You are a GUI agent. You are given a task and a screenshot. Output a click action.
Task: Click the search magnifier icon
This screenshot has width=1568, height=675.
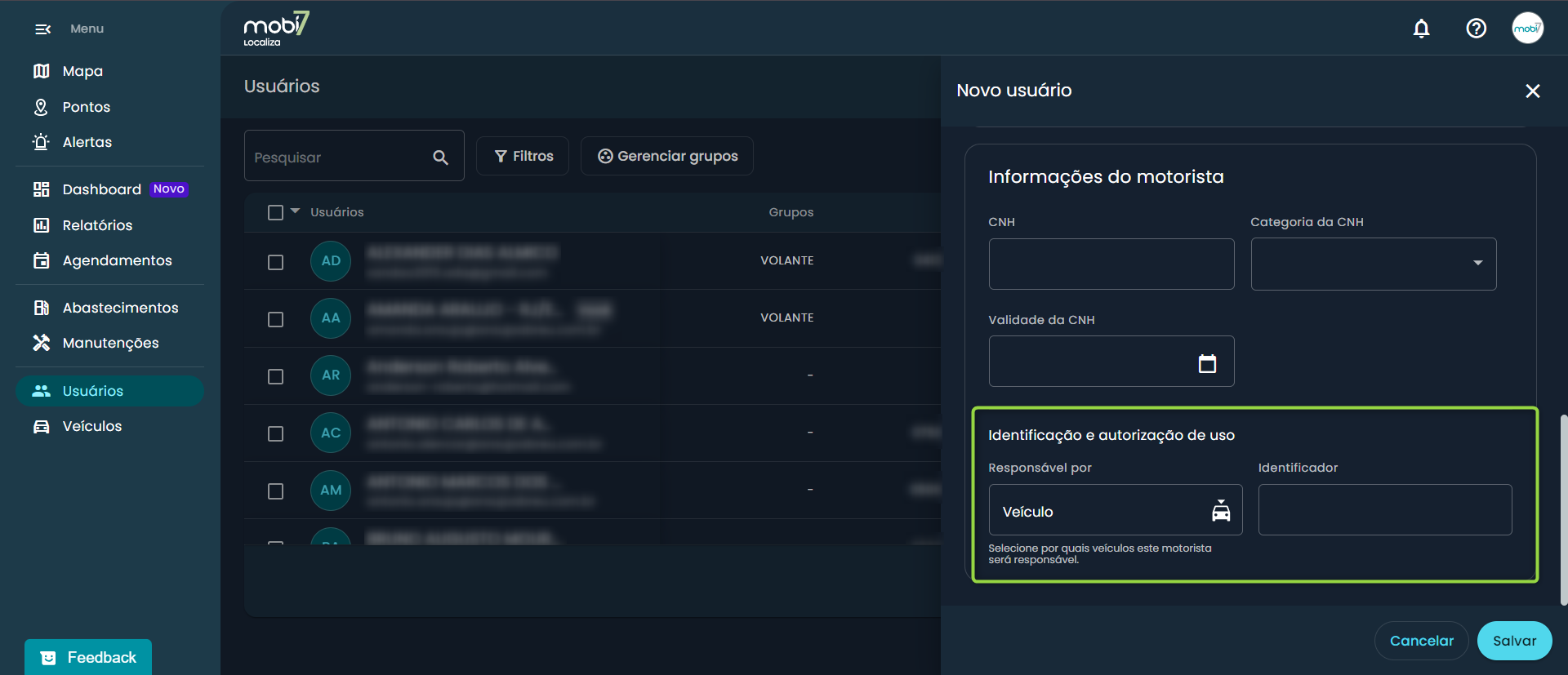[440, 157]
